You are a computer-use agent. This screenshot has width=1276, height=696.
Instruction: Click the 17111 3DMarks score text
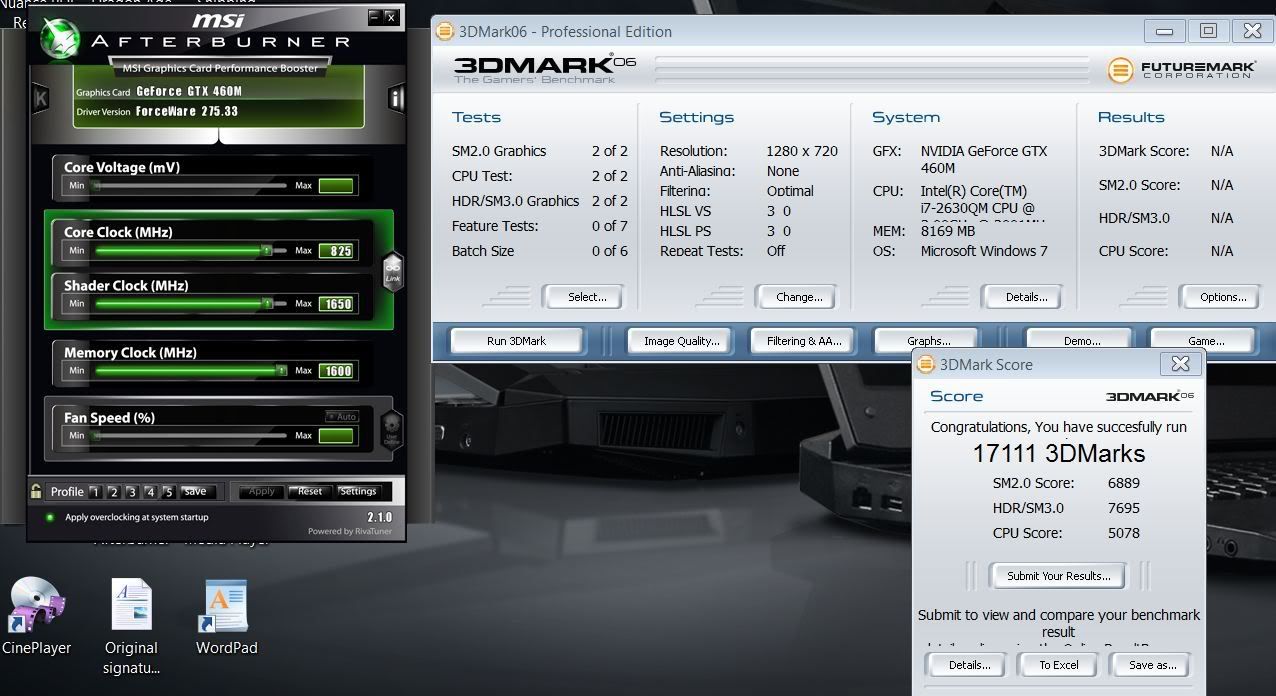point(1059,453)
